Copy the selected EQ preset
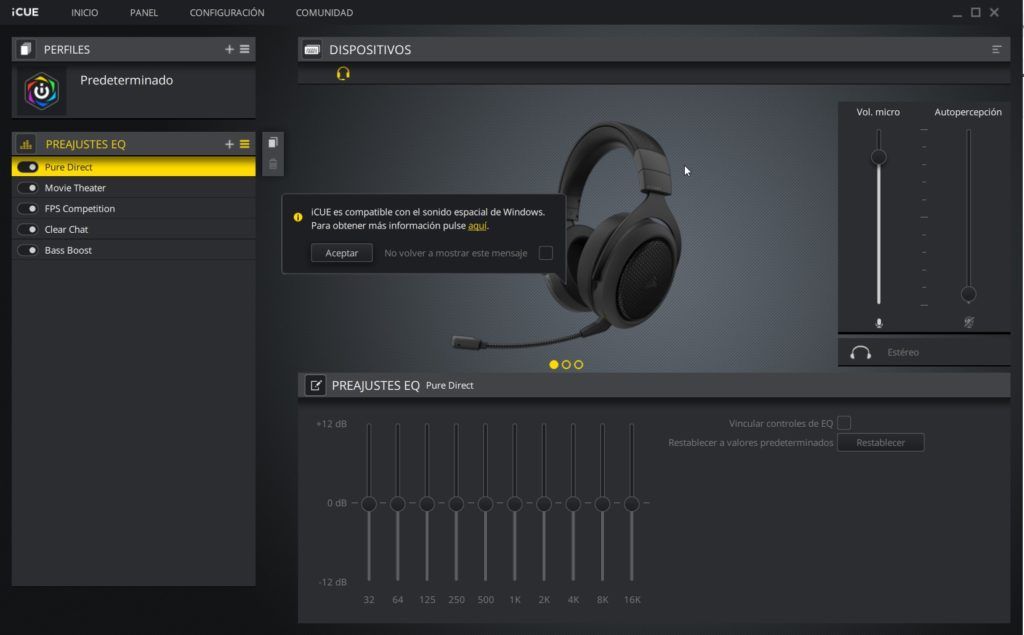 click(x=273, y=142)
